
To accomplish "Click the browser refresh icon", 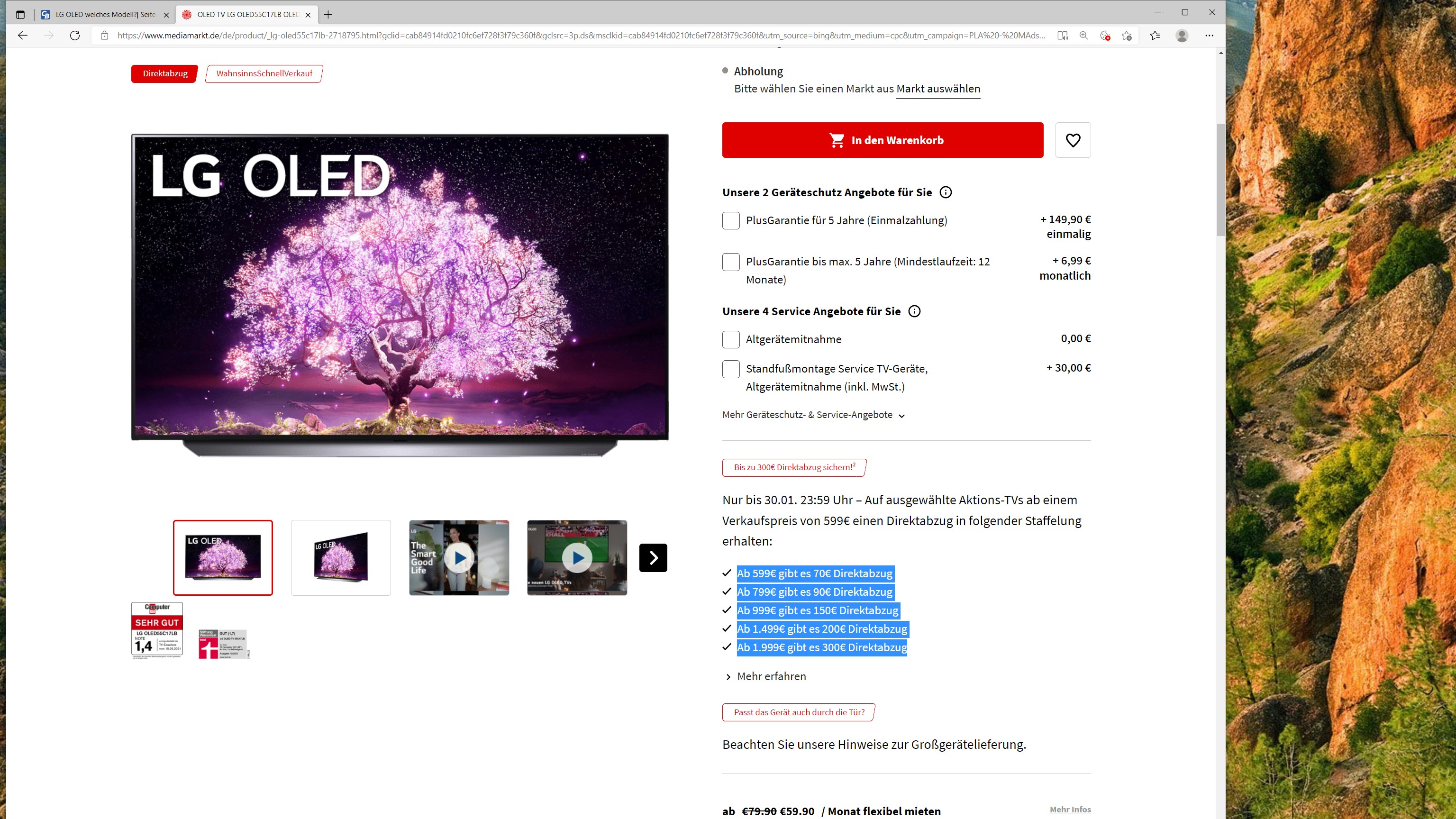I will click(74, 36).
